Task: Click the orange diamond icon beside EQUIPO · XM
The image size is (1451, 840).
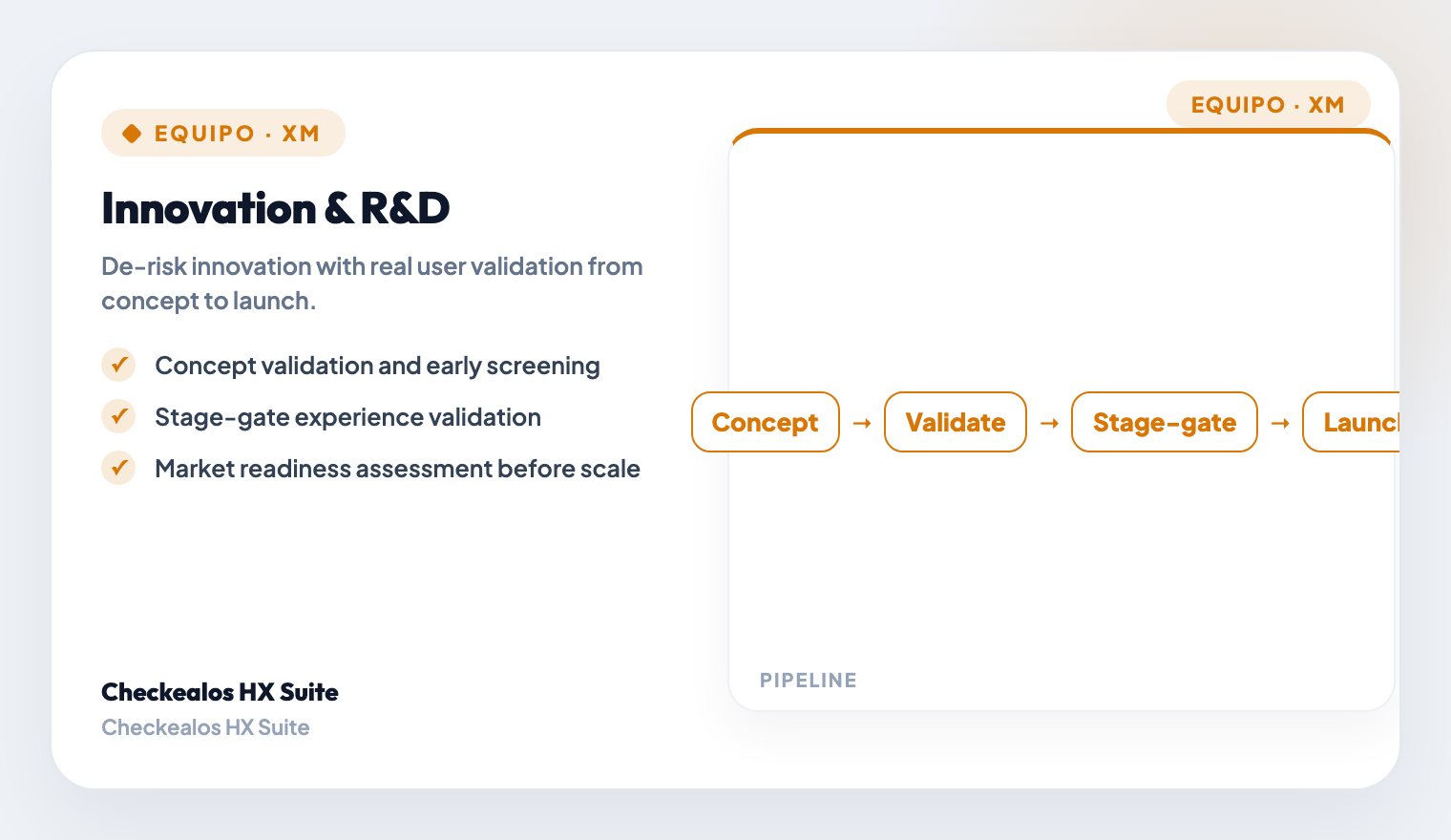Action: tap(132, 134)
